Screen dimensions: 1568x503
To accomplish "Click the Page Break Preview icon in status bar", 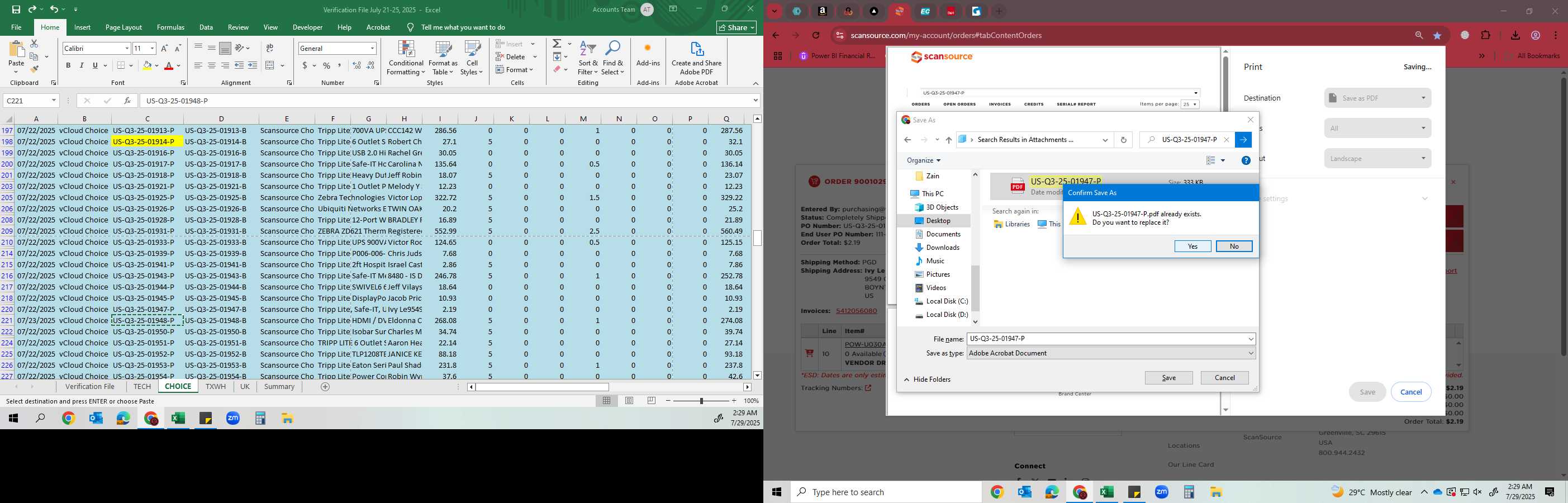I will [652, 401].
